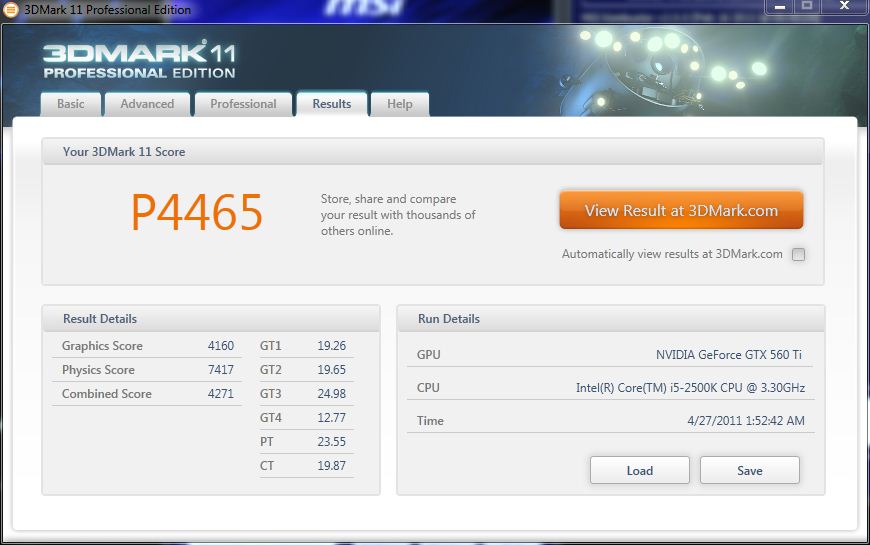Select the Physics Score value 7417
This screenshot has width=870, height=545.
pos(220,370)
